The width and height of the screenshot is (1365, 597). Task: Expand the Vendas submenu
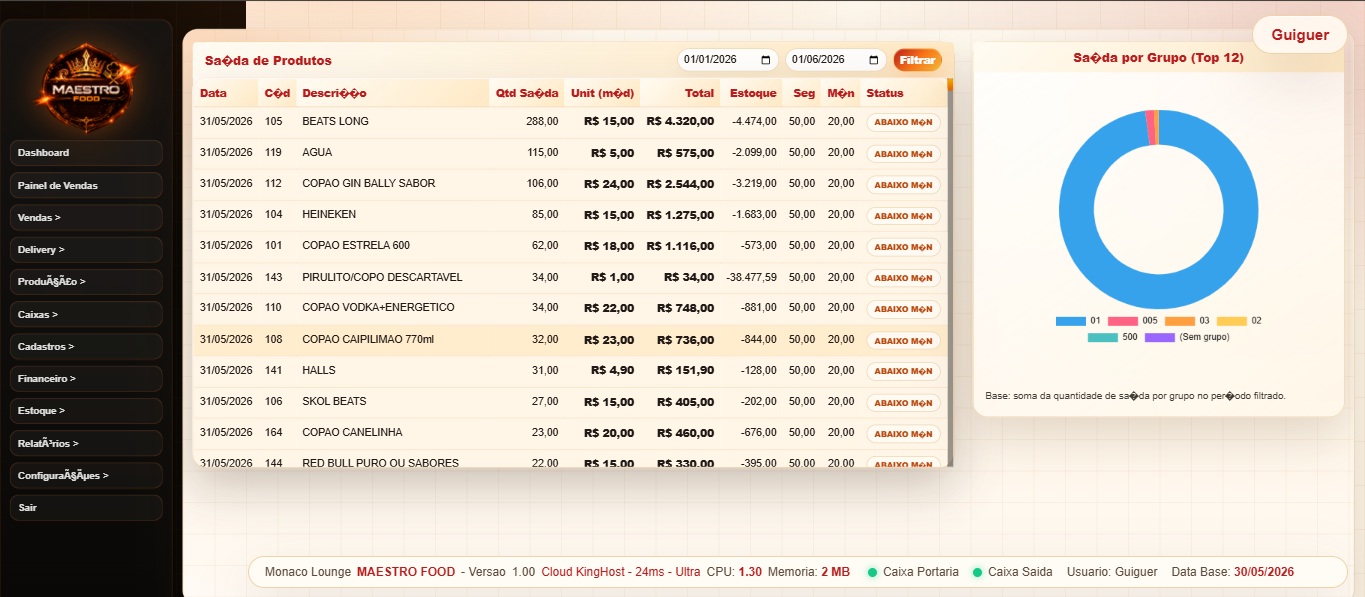(86, 217)
